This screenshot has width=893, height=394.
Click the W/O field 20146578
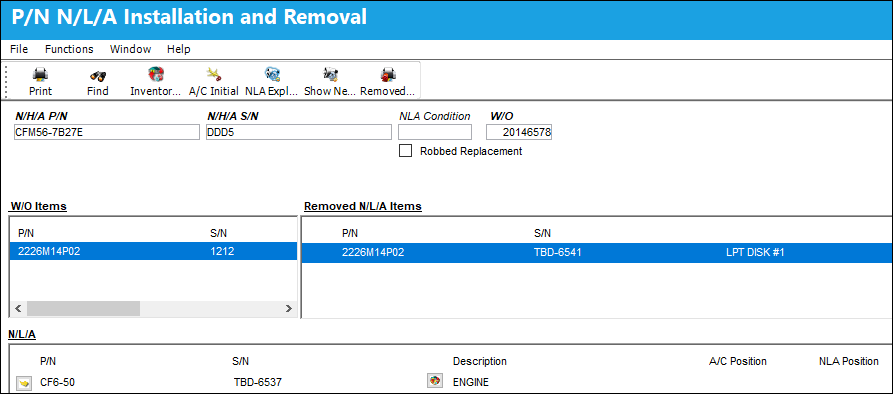(519, 132)
